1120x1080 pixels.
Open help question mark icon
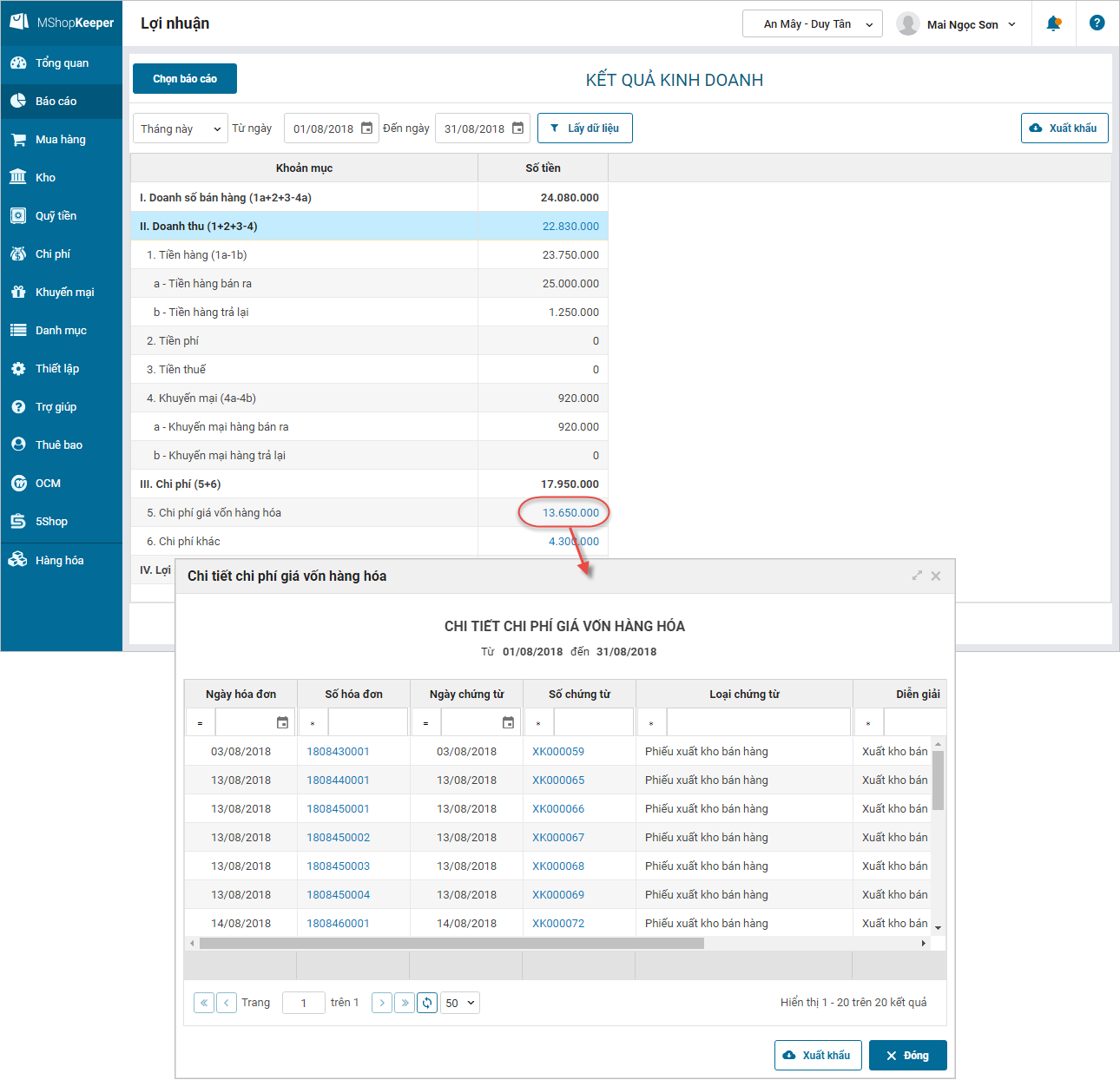1097,23
